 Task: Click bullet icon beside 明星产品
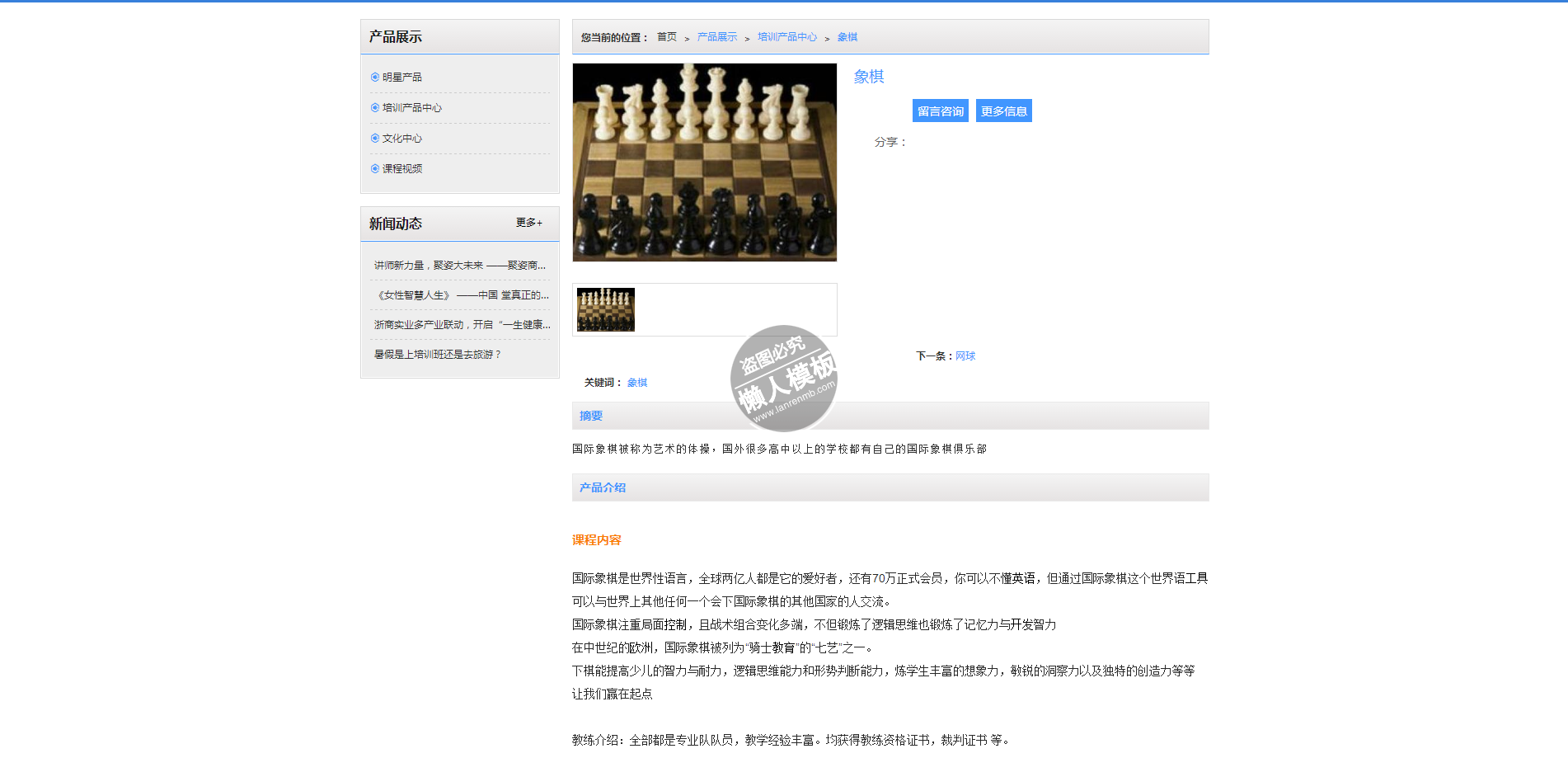click(x=375, y=78)
